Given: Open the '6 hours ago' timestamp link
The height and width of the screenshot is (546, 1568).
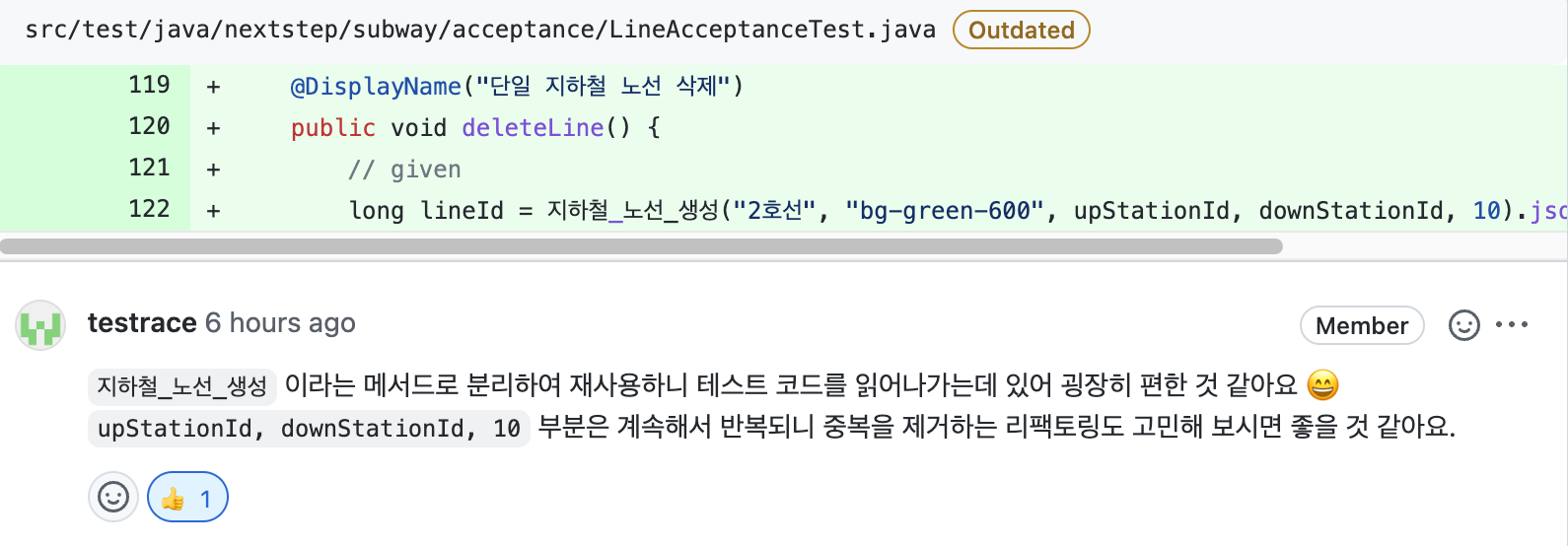Looking at the screenshot, I should point(280,323).
